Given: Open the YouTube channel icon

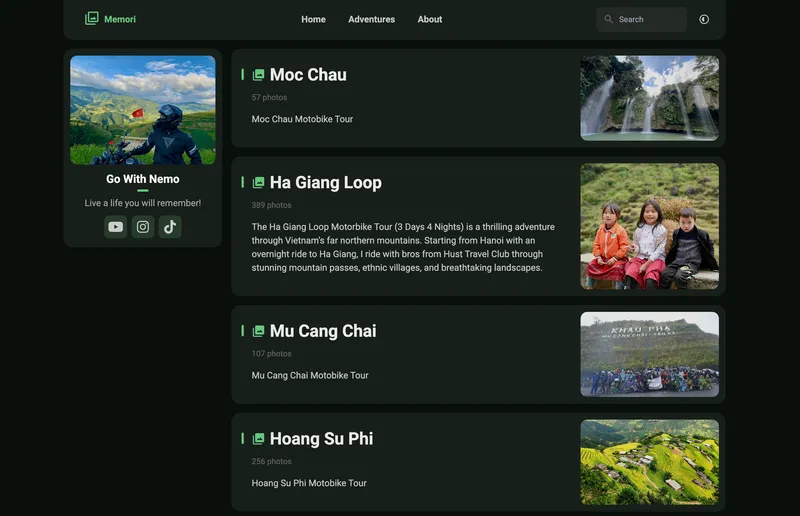Looking at the screenshot, I should [115, 227].
